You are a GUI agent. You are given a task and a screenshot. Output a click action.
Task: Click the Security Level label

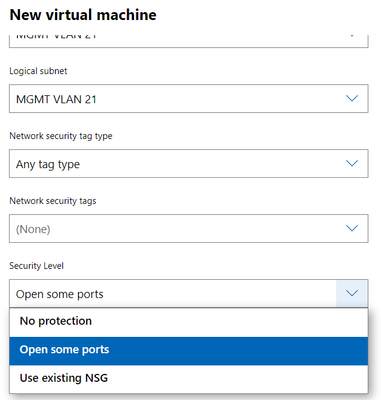[x=36, y=266]
